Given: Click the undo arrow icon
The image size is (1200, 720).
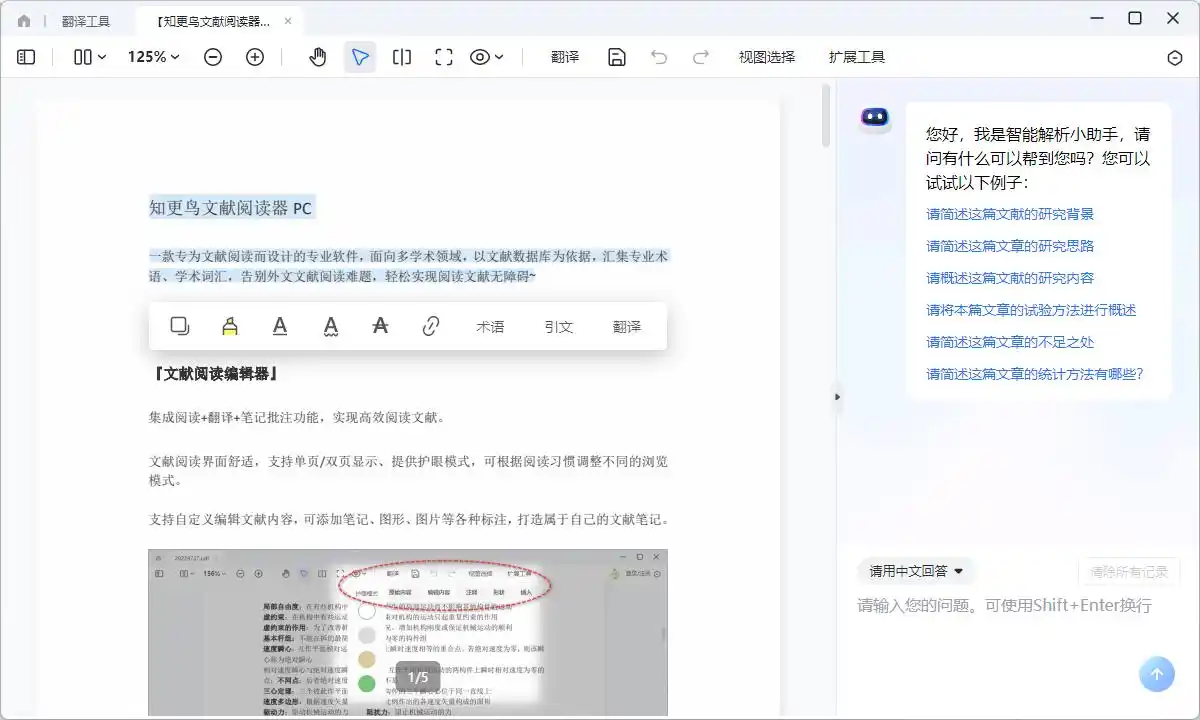Looking at the screenshot, I should 659,57.
